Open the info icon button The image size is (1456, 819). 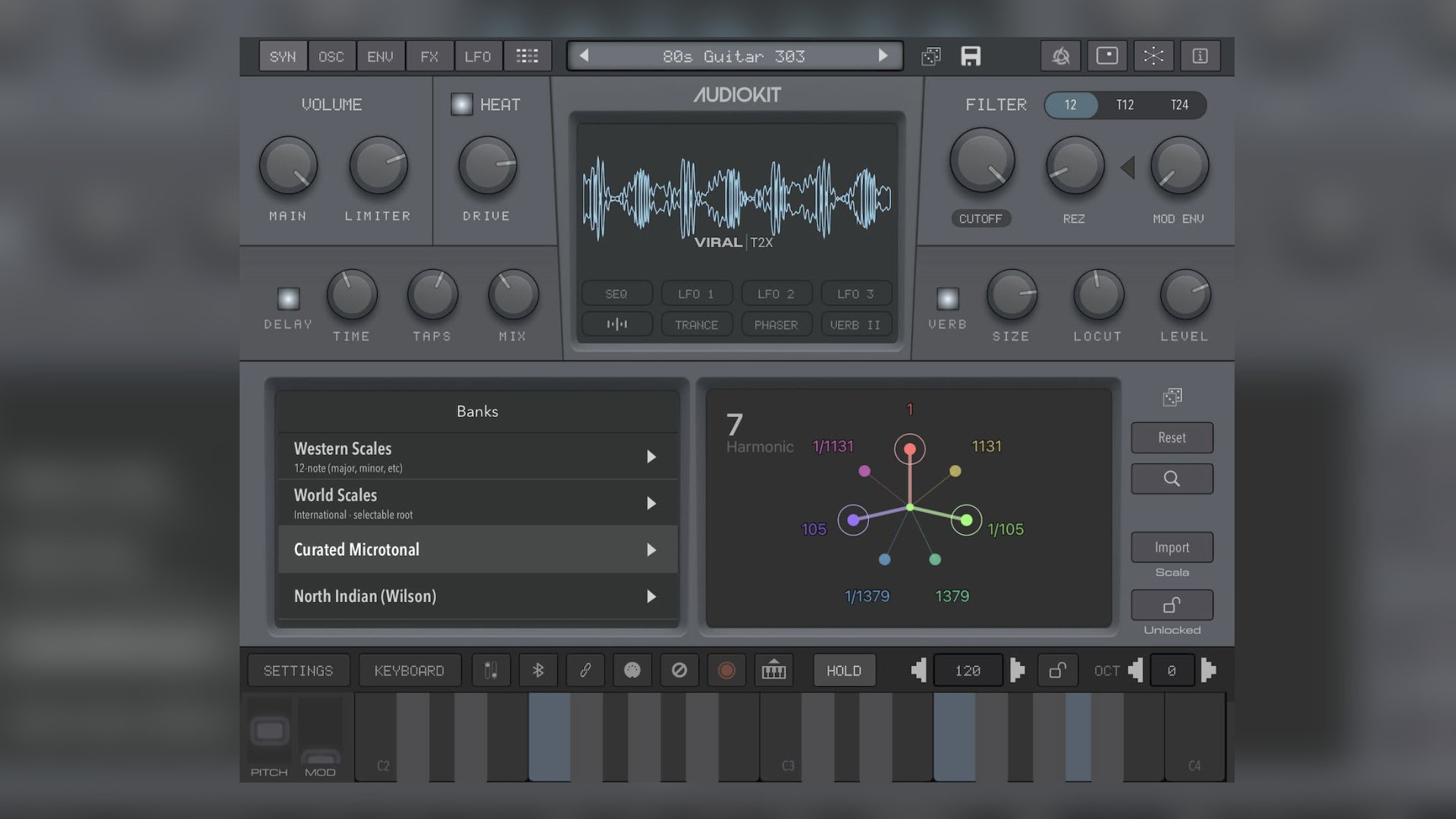click(x=1200, y=56)
